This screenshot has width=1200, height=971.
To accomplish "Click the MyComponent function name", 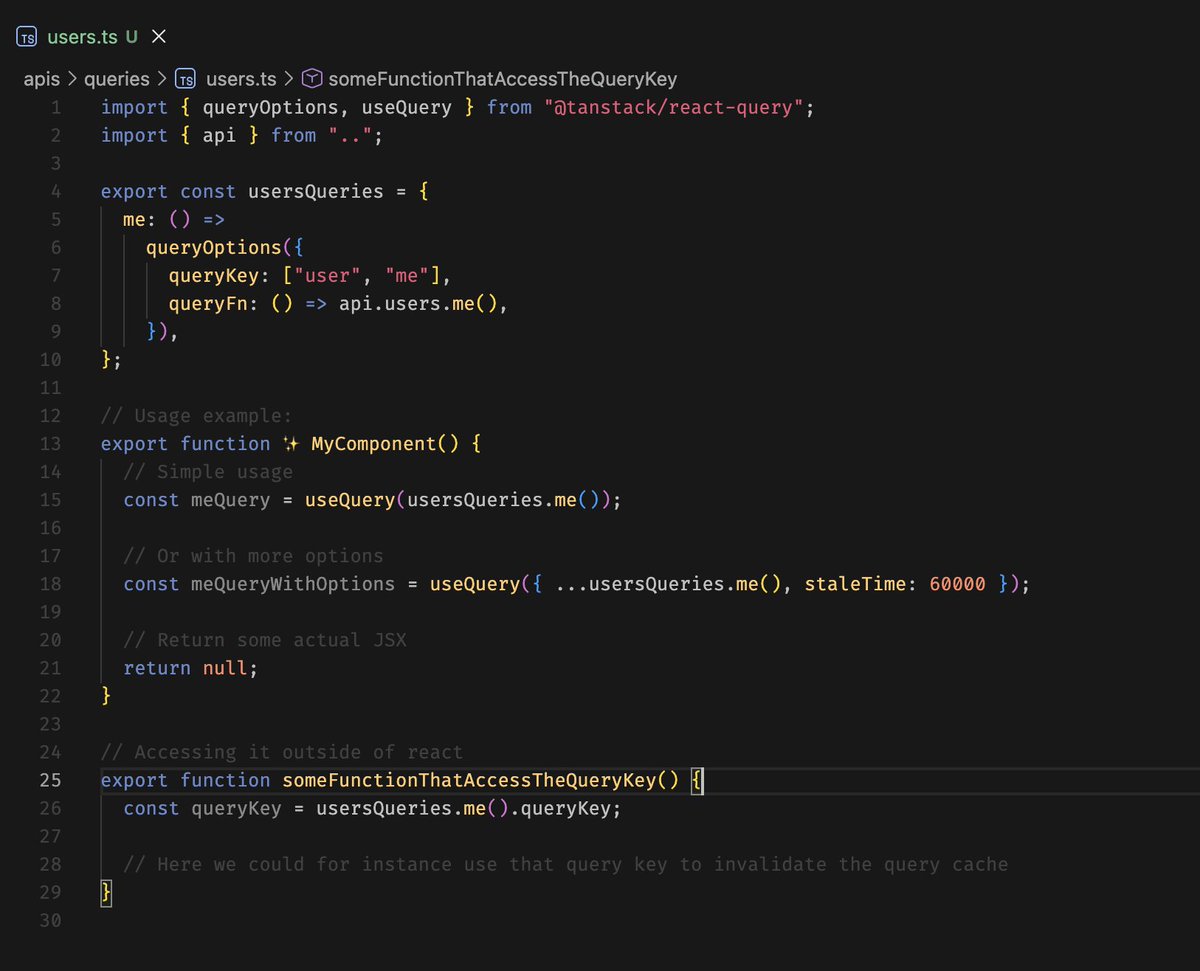I will click(x=372, y=443).
